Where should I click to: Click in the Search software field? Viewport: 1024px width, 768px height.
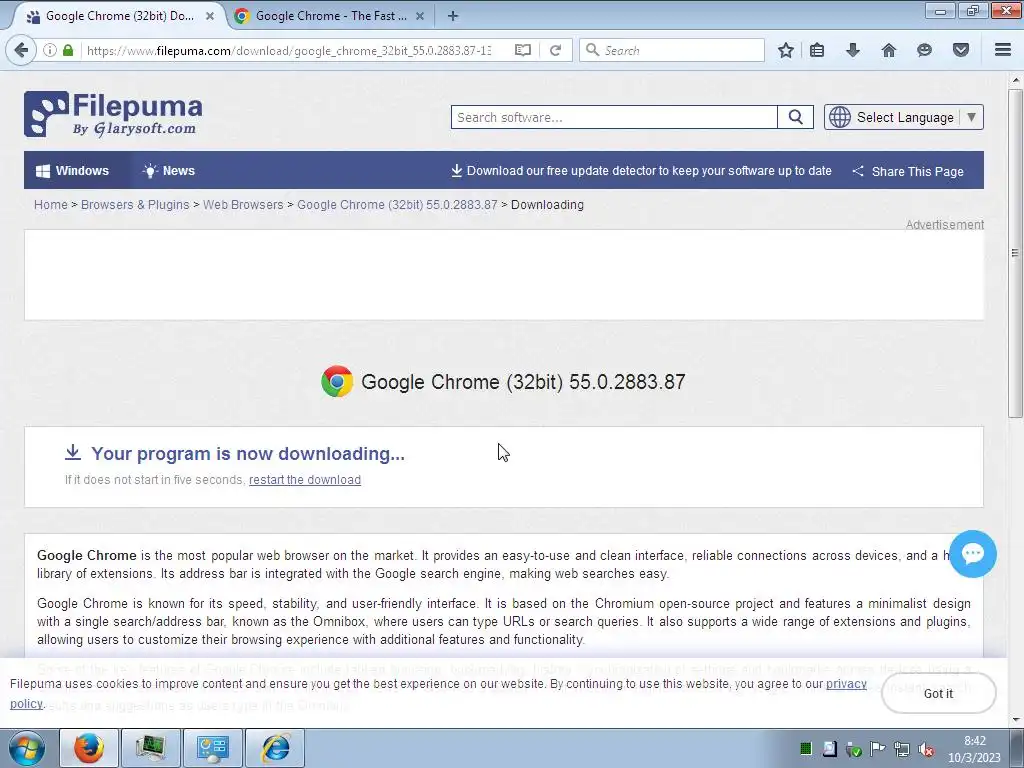point(614,117)
